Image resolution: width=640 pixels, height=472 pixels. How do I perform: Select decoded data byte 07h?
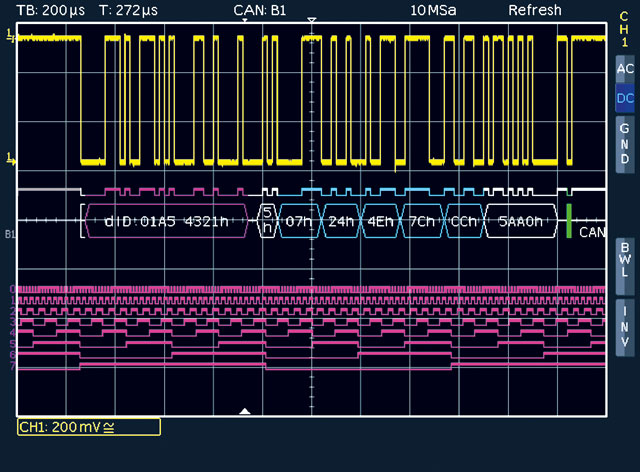point(299,221)
